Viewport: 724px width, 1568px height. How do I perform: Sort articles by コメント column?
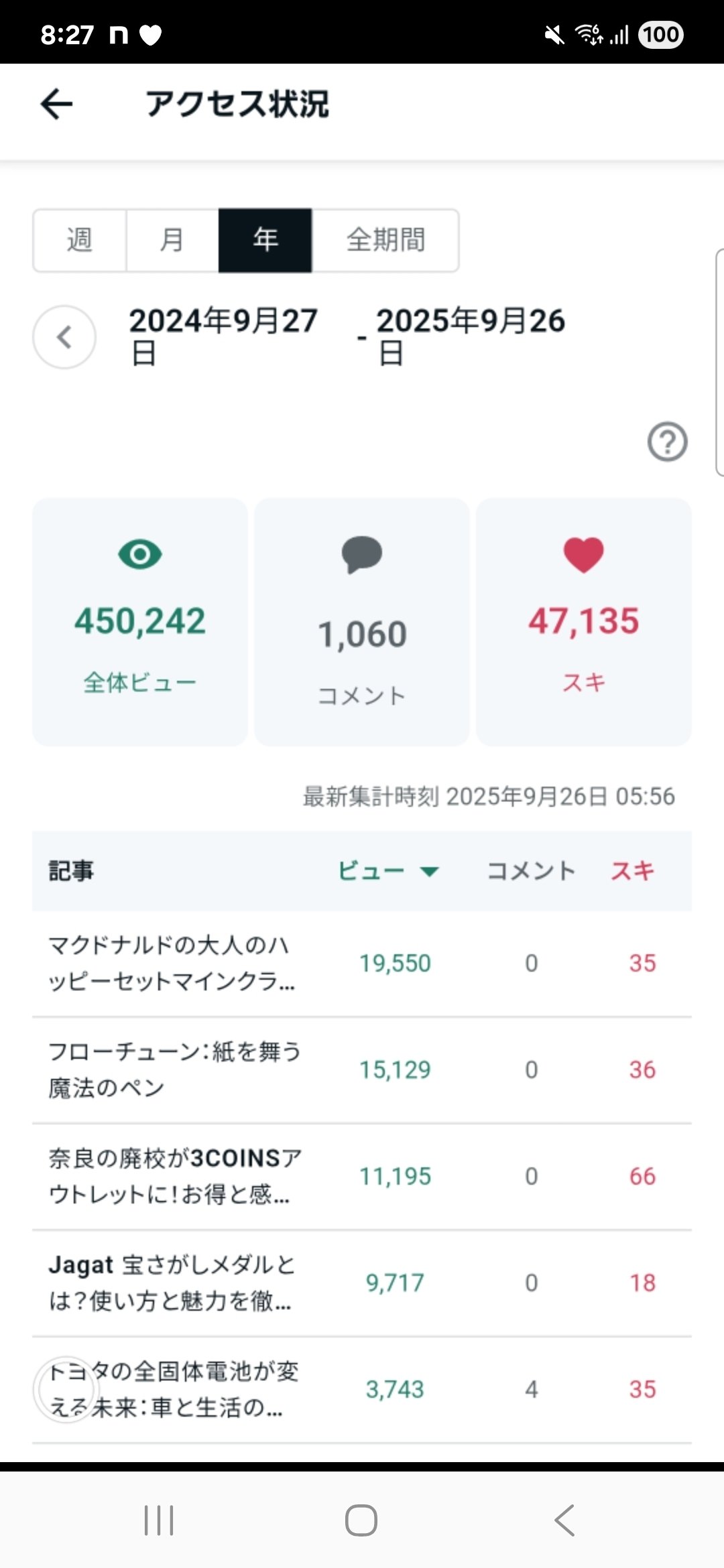531,870
